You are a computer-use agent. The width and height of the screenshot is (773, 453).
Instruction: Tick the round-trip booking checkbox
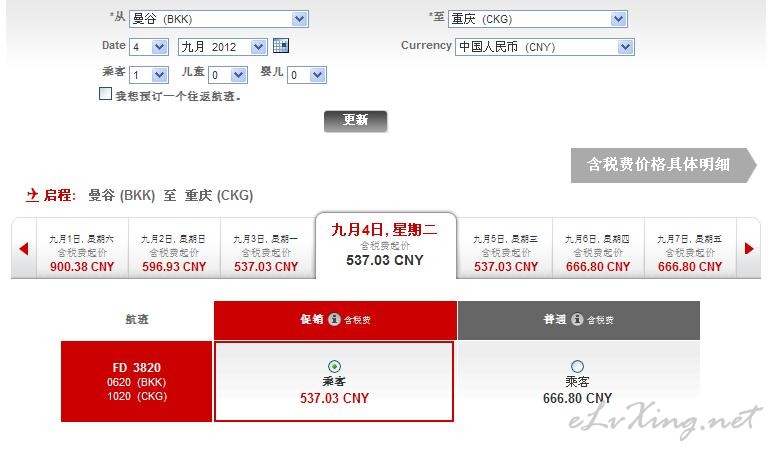coord(105,94)
